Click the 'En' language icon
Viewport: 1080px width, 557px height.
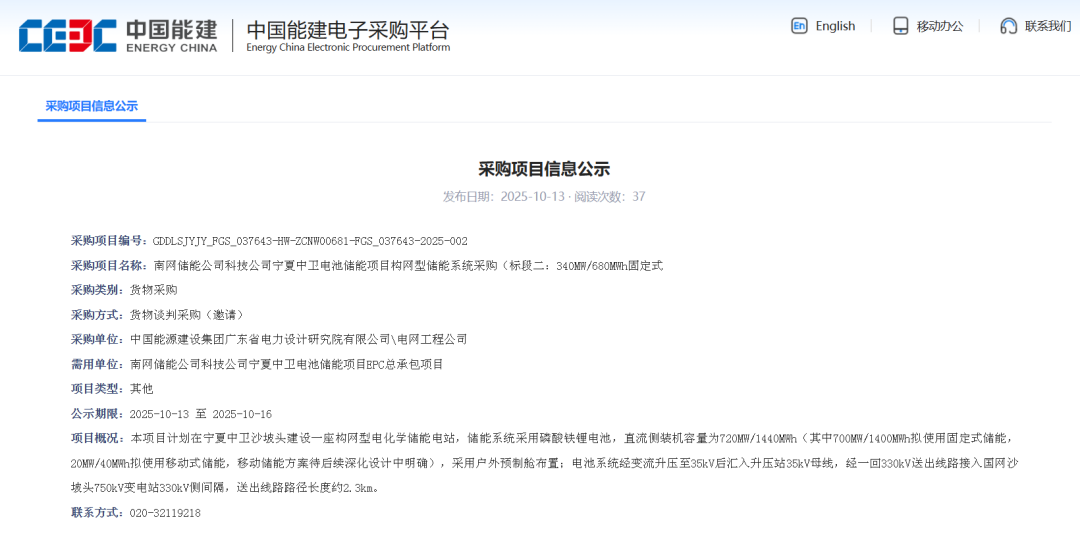click(799, 26)
